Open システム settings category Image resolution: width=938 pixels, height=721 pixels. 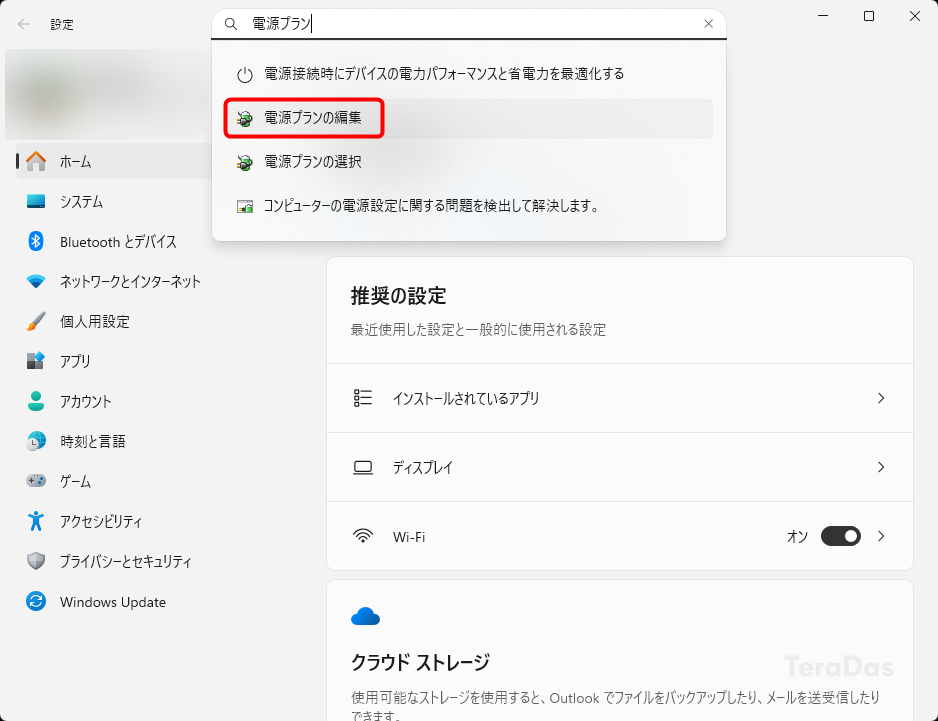[x=114, y=202]
